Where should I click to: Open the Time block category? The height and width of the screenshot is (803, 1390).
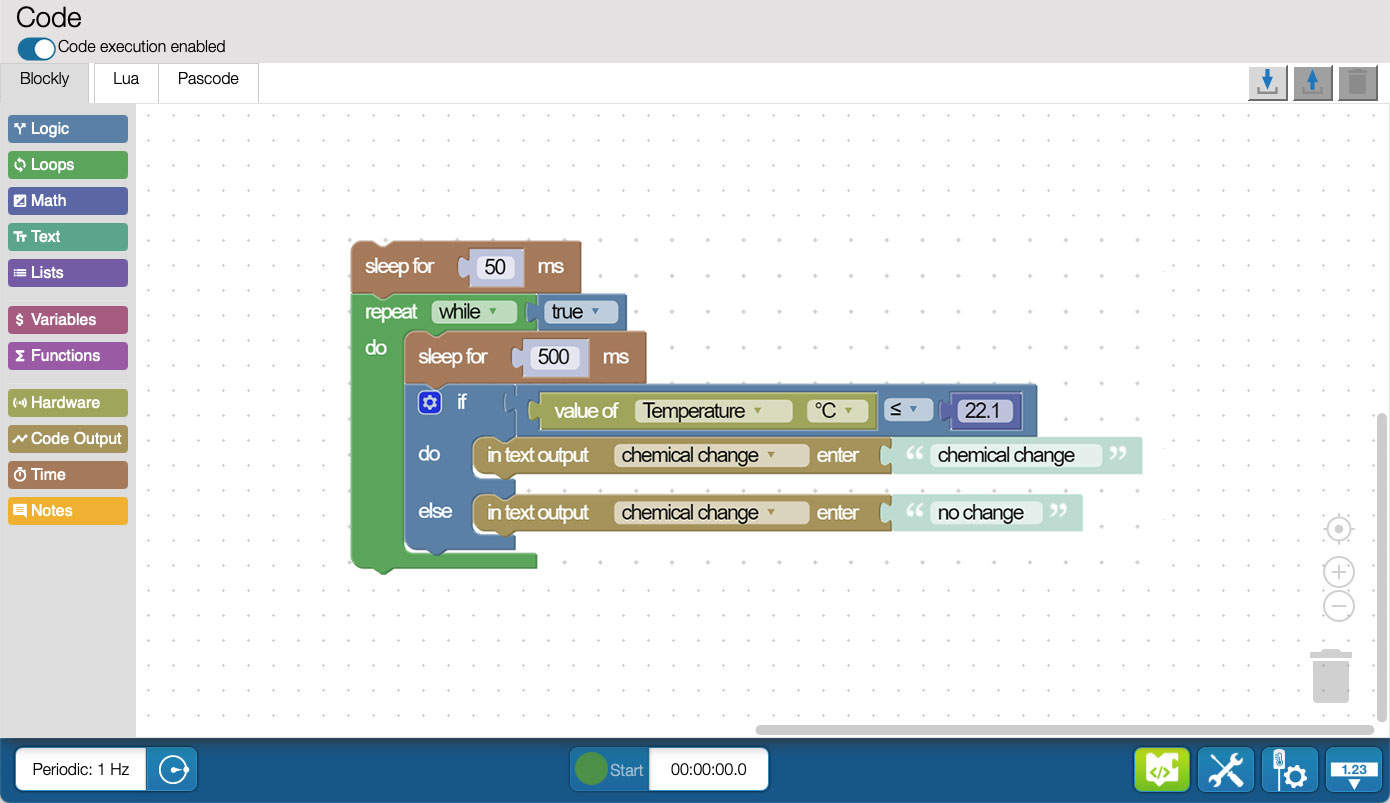68,475
